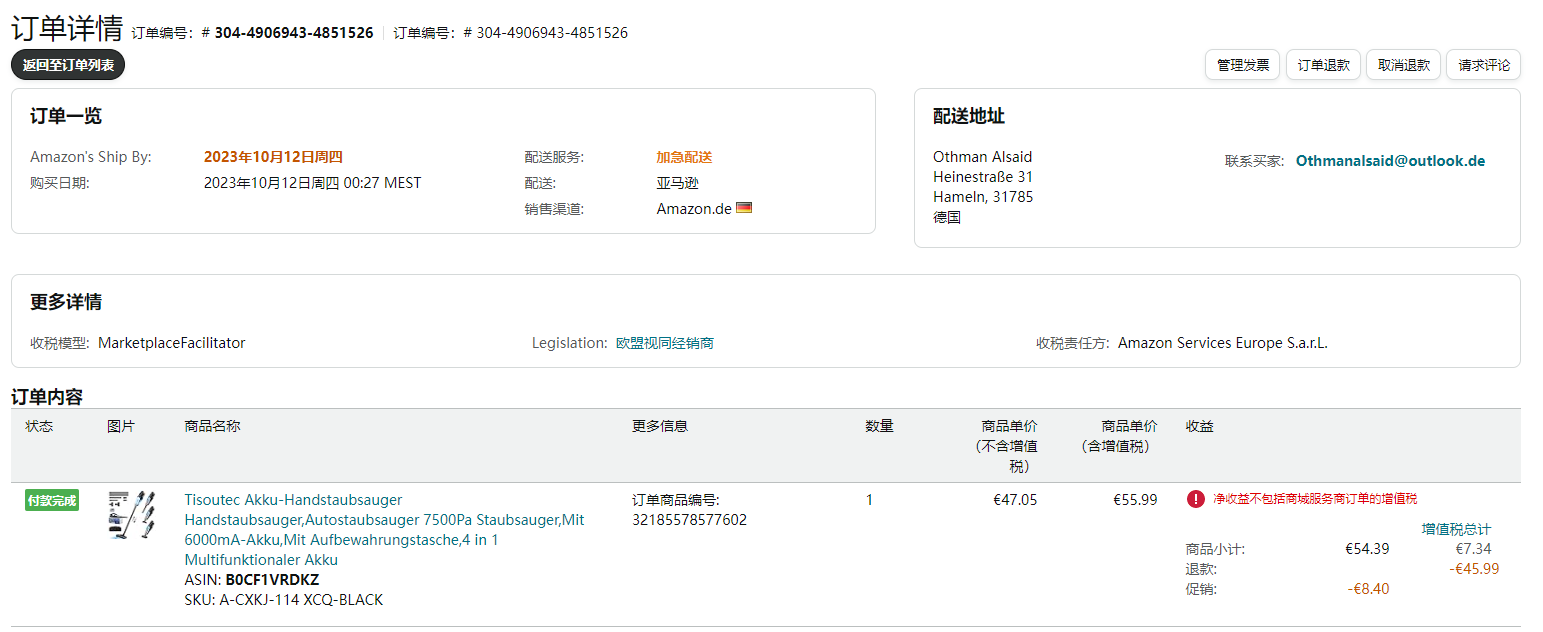Viewport: 1543px width, 632px height.
Task: Open the vacuum cleaner product thumbnail
Action: click(x=132, y=515)
